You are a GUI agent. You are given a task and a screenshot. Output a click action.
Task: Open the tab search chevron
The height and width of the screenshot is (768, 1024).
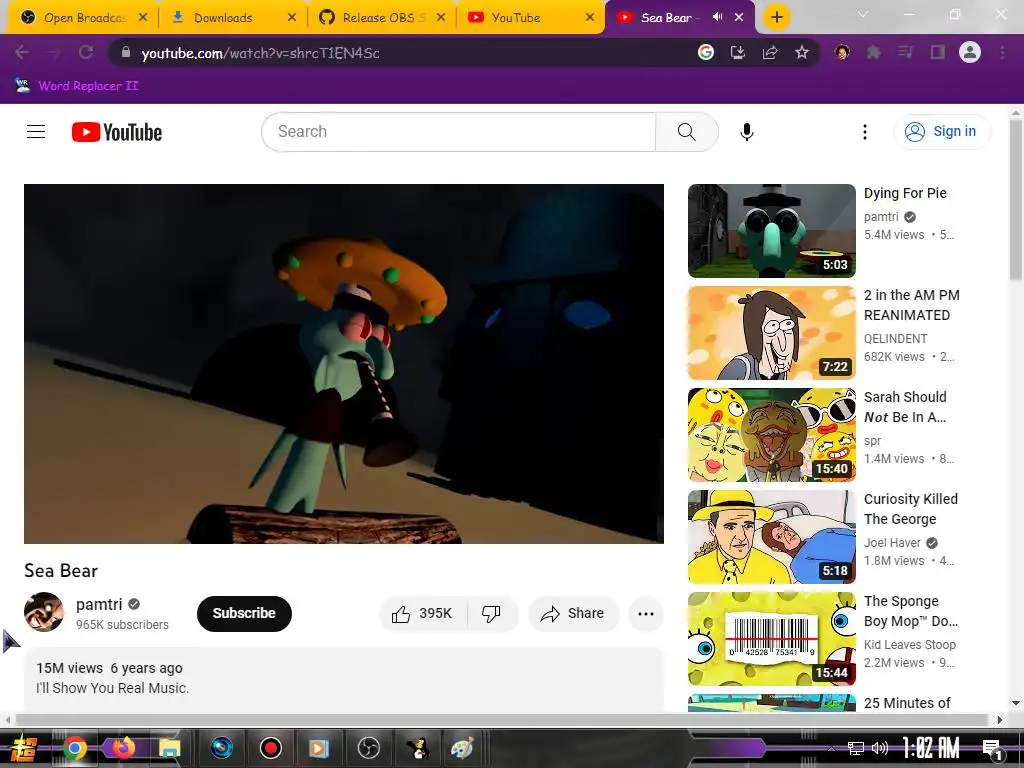pos(863,14)
